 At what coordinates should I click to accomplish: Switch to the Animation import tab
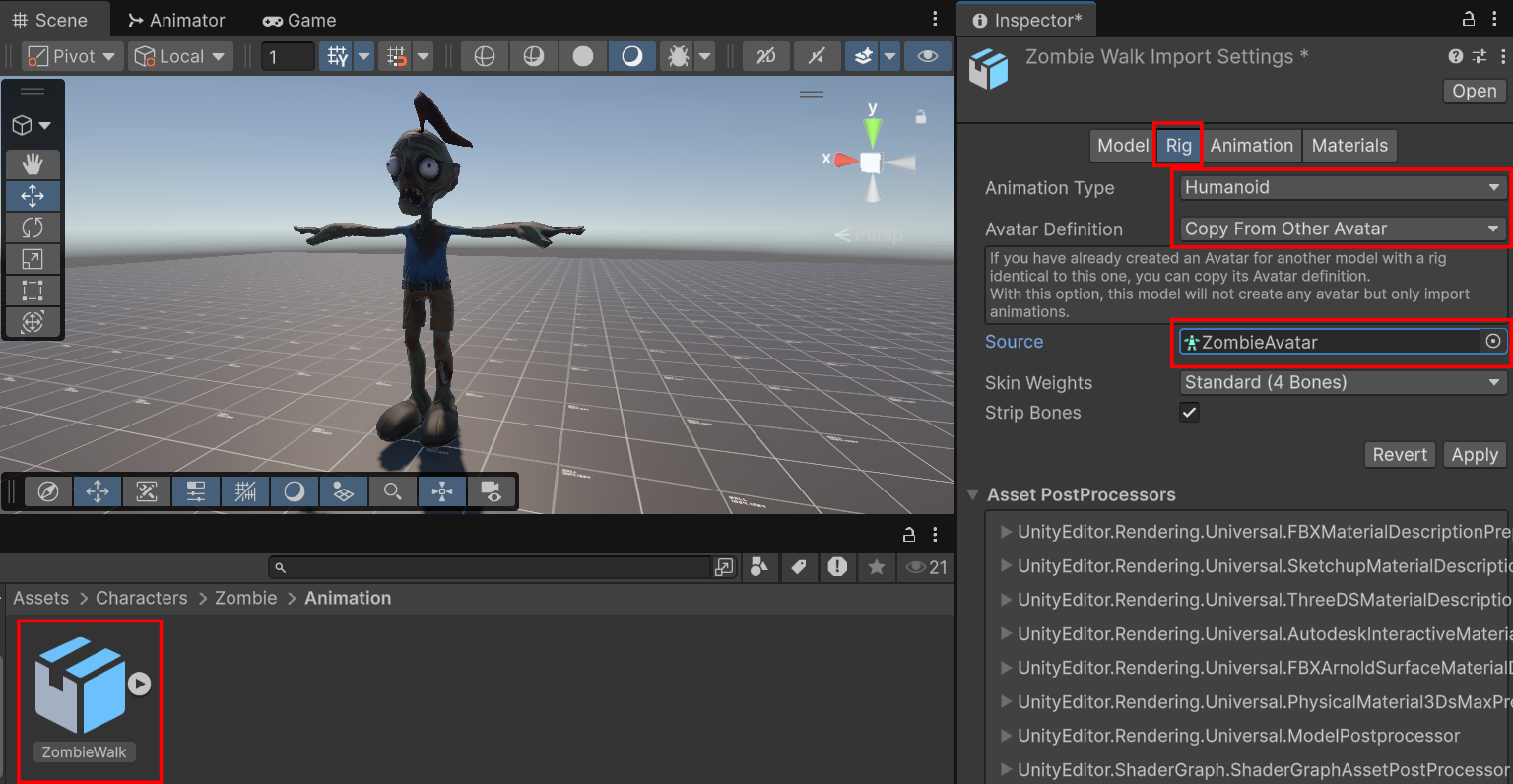pos(1251,146)
